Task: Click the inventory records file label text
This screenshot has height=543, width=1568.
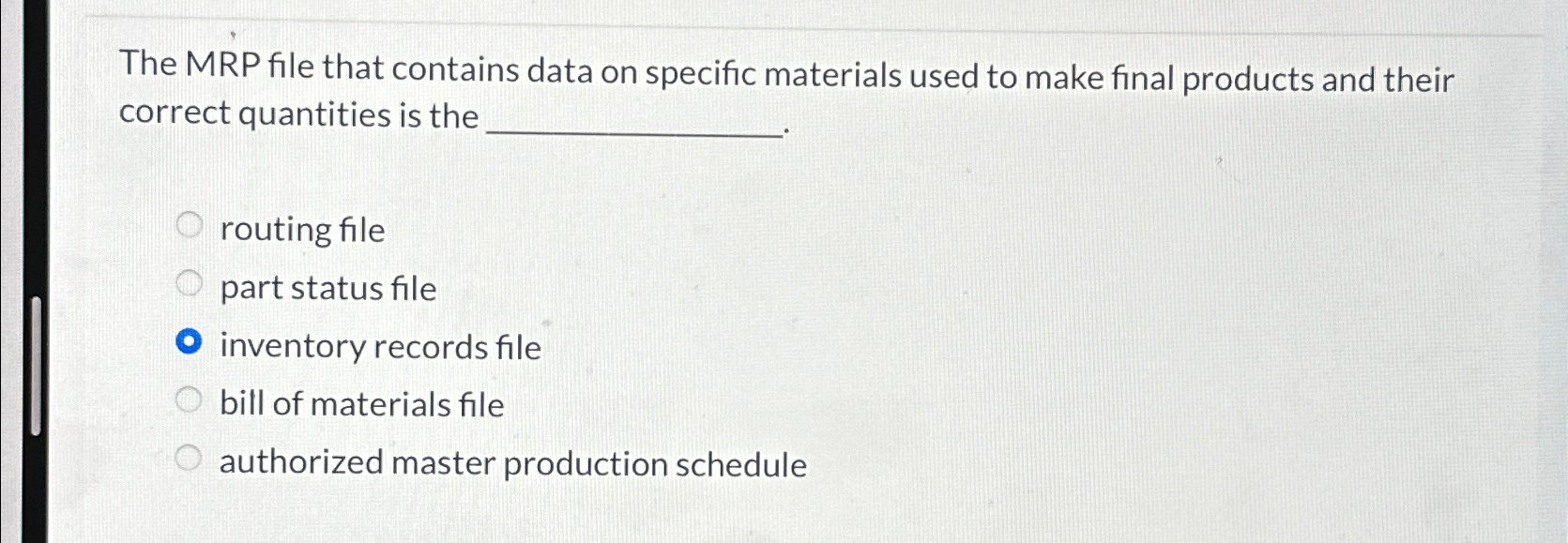Action: point(379,346)
